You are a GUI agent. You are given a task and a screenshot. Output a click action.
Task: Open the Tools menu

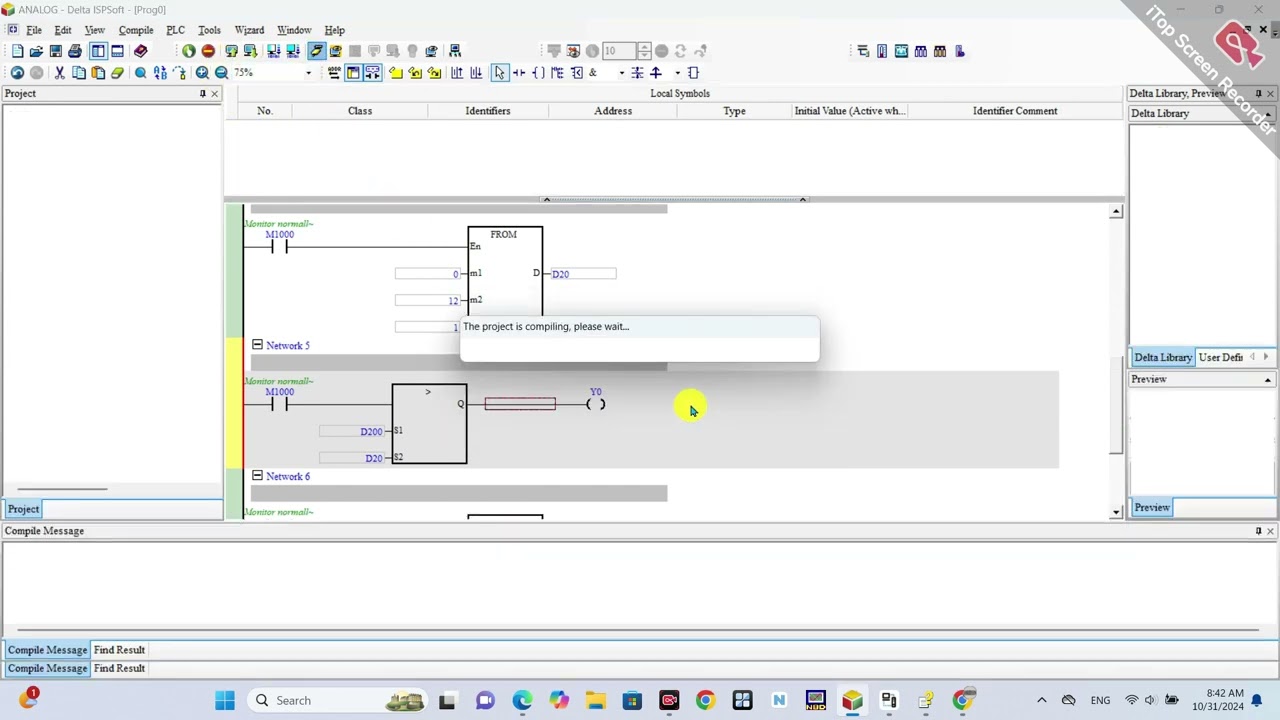[x=209, y=30]
